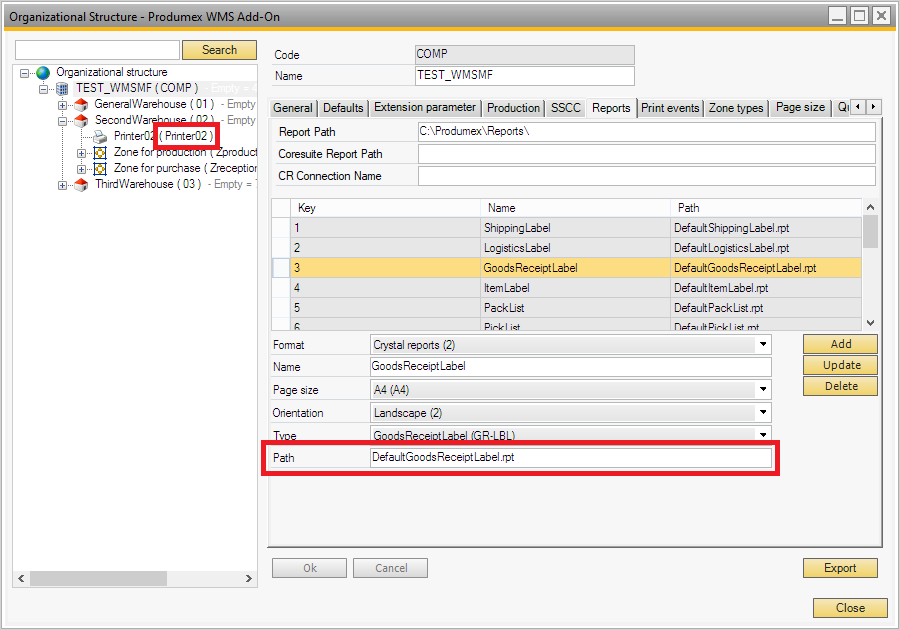This screenshot has width=900, height=630.
Task: Click the Zone for production icon
Action: [x=100, y=153]
